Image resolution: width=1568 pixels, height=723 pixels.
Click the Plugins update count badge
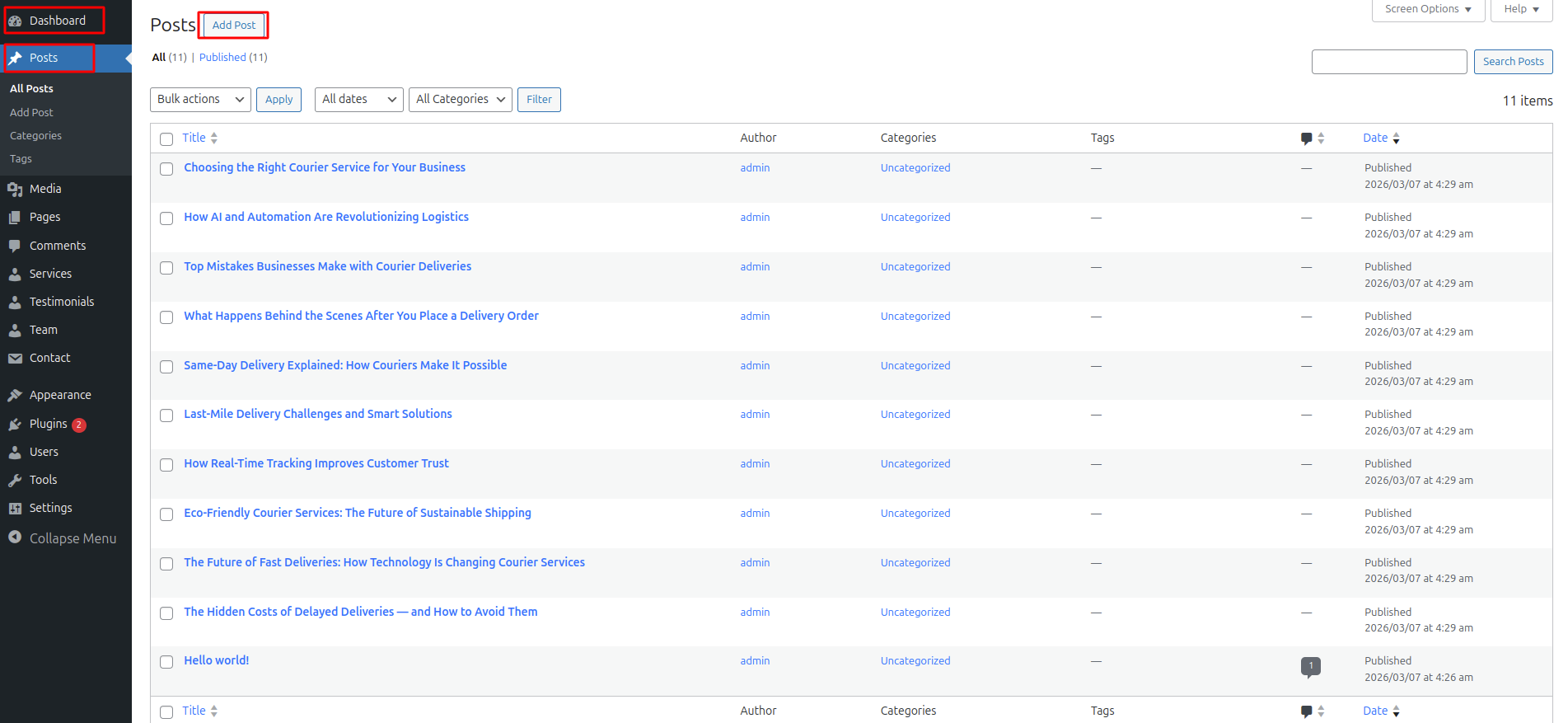pos(79,425)
